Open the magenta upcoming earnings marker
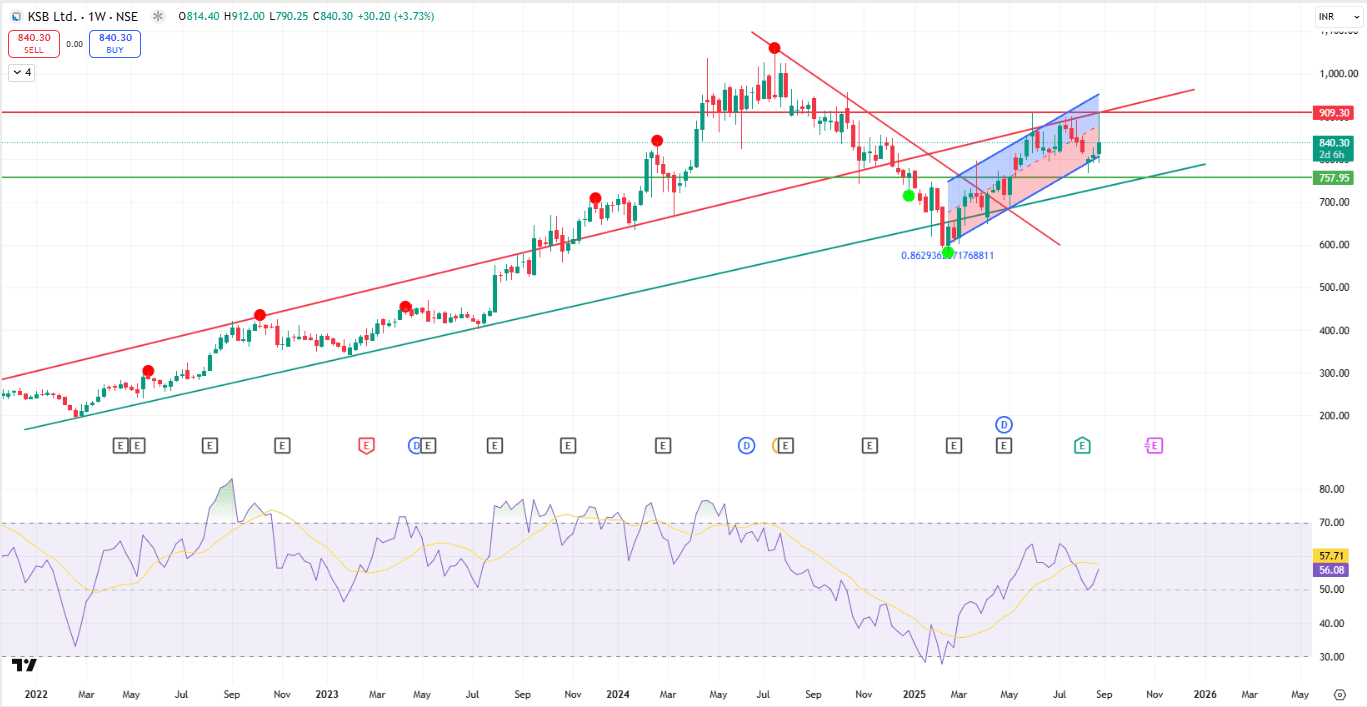Screen dimensions: 1367x707 (x=1154, y=445)
